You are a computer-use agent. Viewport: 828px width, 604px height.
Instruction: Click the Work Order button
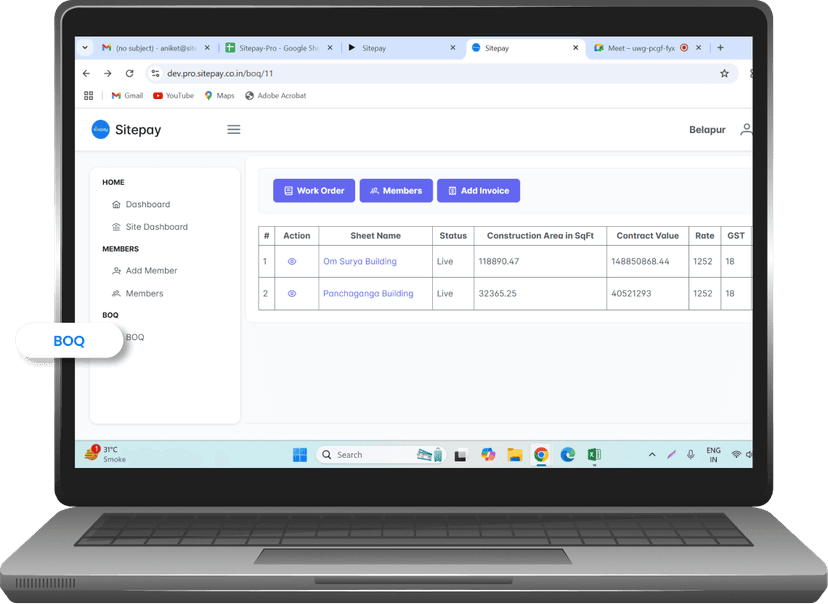click(314, 190)
